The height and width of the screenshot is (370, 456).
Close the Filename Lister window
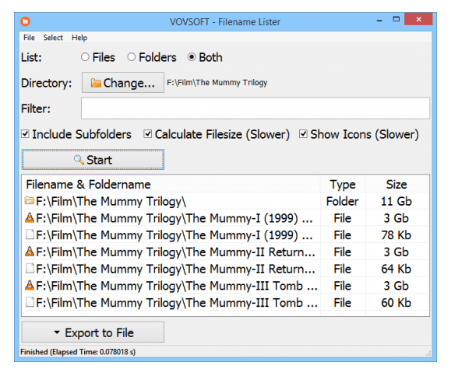click(x=419, y=19)
